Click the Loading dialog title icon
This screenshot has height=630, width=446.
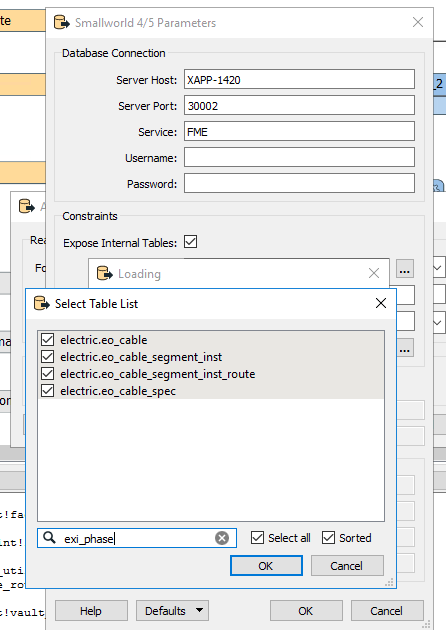pos(105,274)
